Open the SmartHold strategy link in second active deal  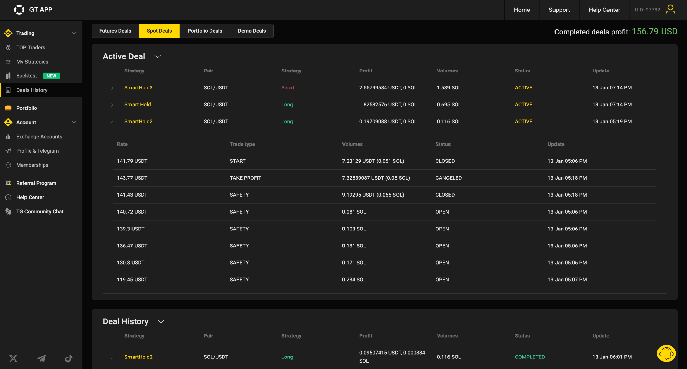pos(138,104)
